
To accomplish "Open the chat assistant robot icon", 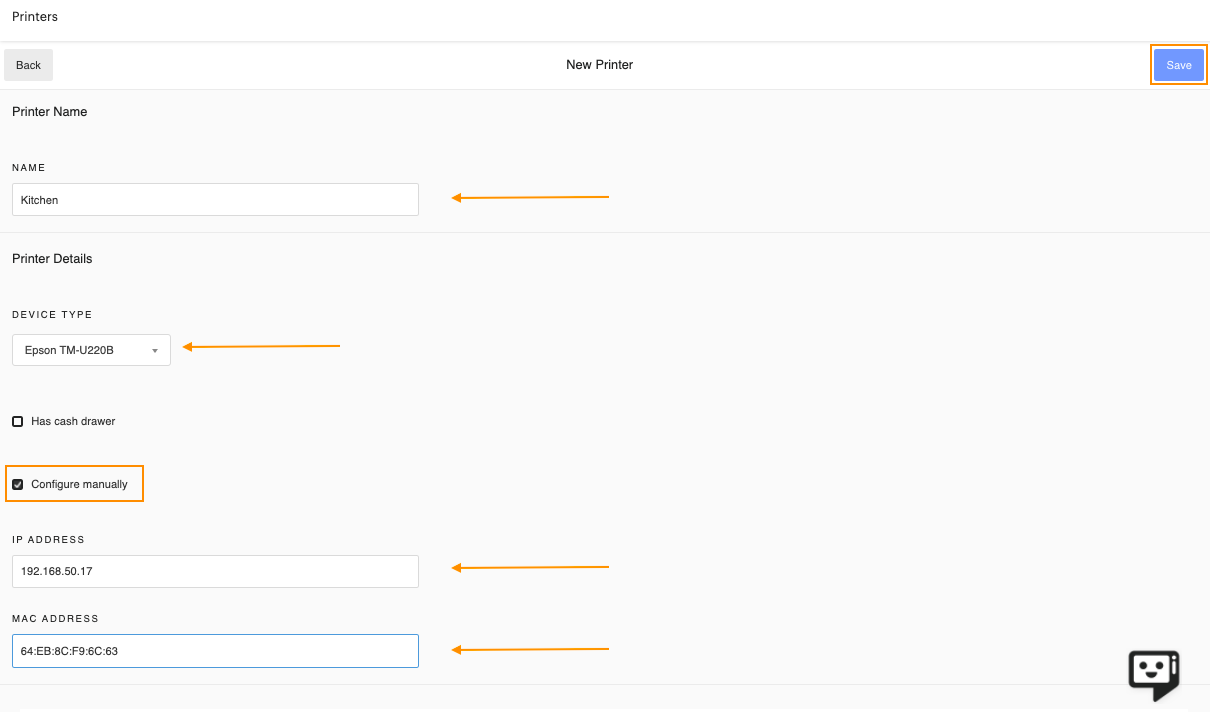I will [x=1153, y=674].
